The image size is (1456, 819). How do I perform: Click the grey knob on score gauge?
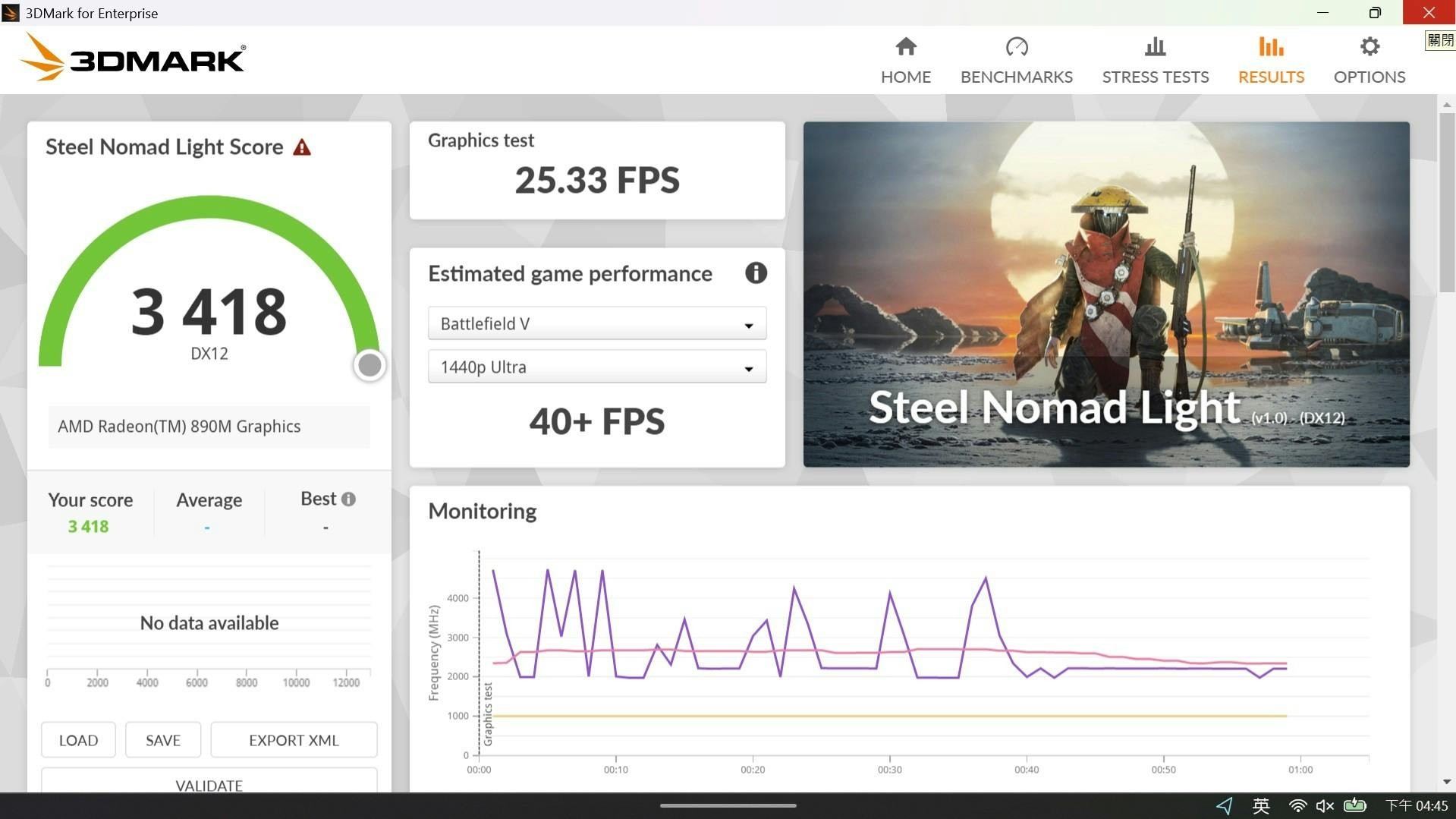[370, 365]
